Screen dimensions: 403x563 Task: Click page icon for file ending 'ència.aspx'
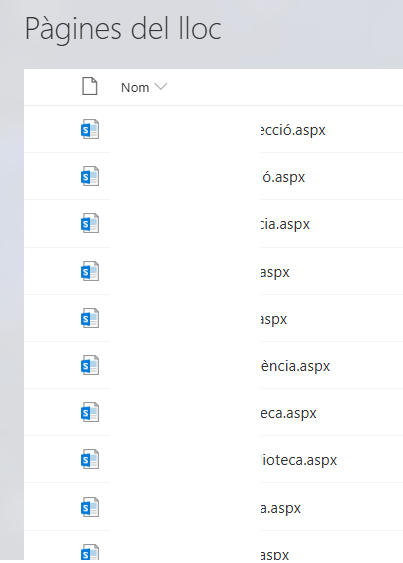[90, 365]
